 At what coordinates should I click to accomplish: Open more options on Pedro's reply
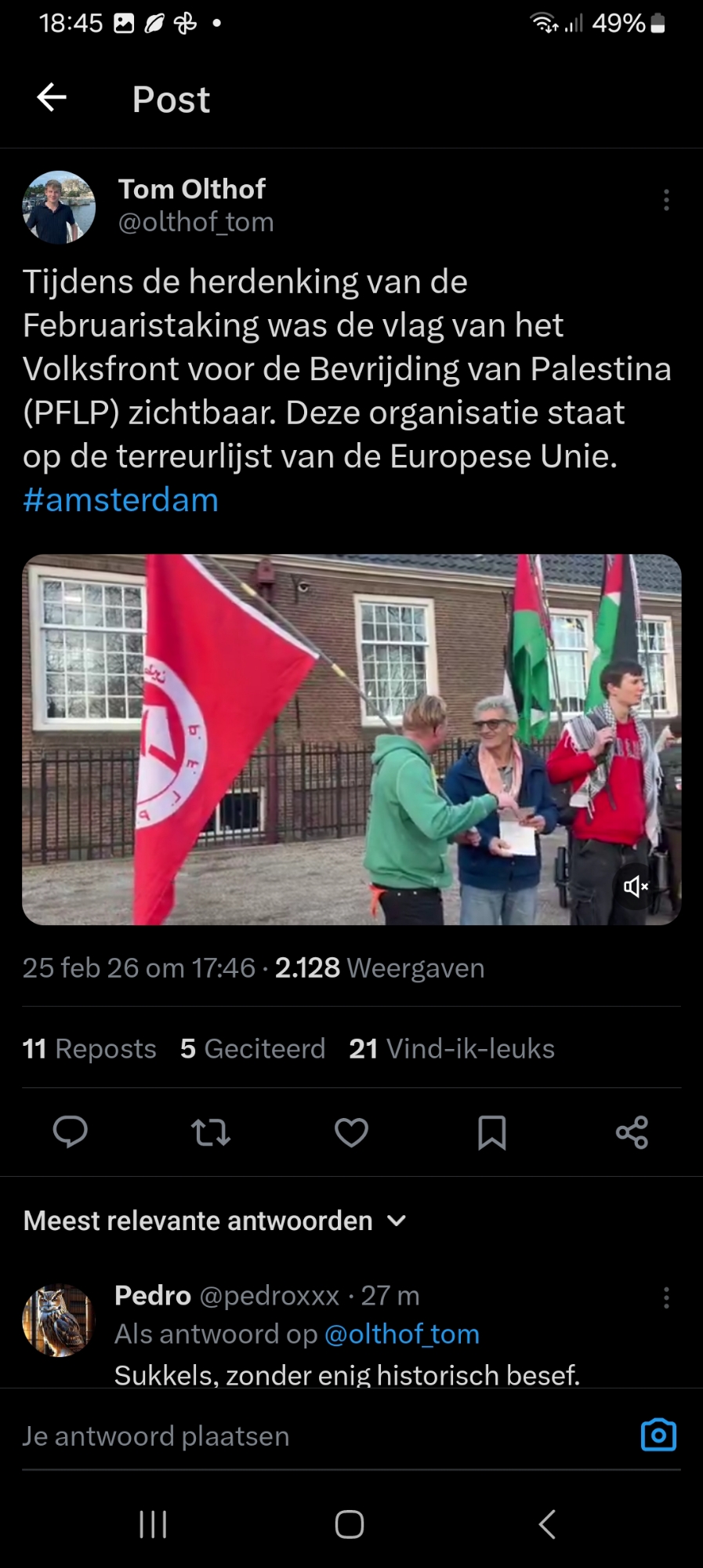(x=666, y=1298)
